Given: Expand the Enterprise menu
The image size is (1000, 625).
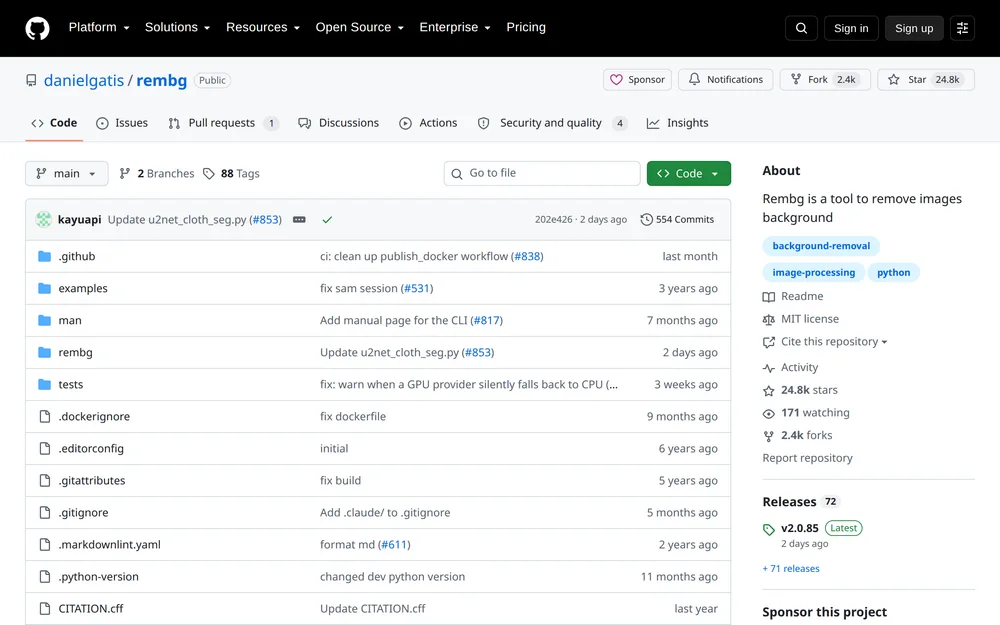Looking at the screenshot, I should pyautogui.click(x=455, y=27).
